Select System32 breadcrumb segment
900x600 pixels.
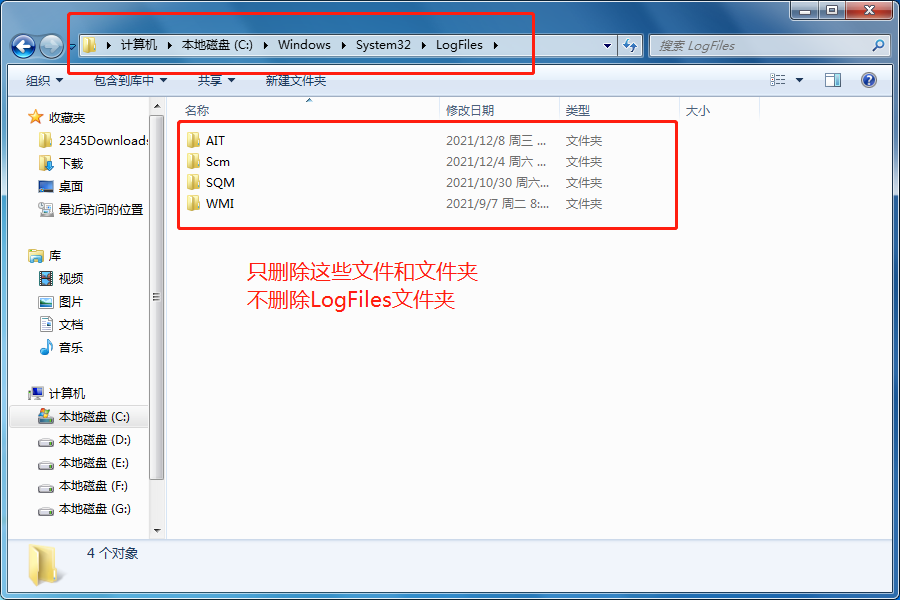383,45
